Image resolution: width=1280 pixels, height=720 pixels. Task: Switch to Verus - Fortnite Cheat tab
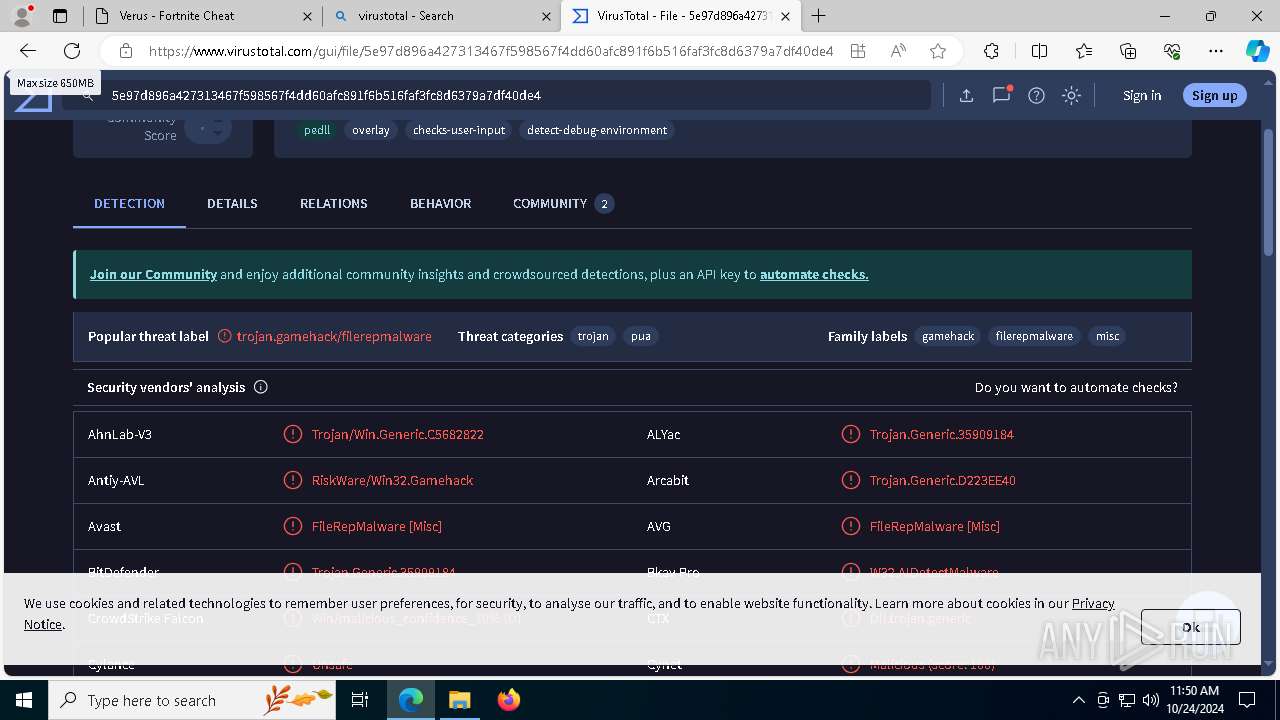tap(202, 16)
